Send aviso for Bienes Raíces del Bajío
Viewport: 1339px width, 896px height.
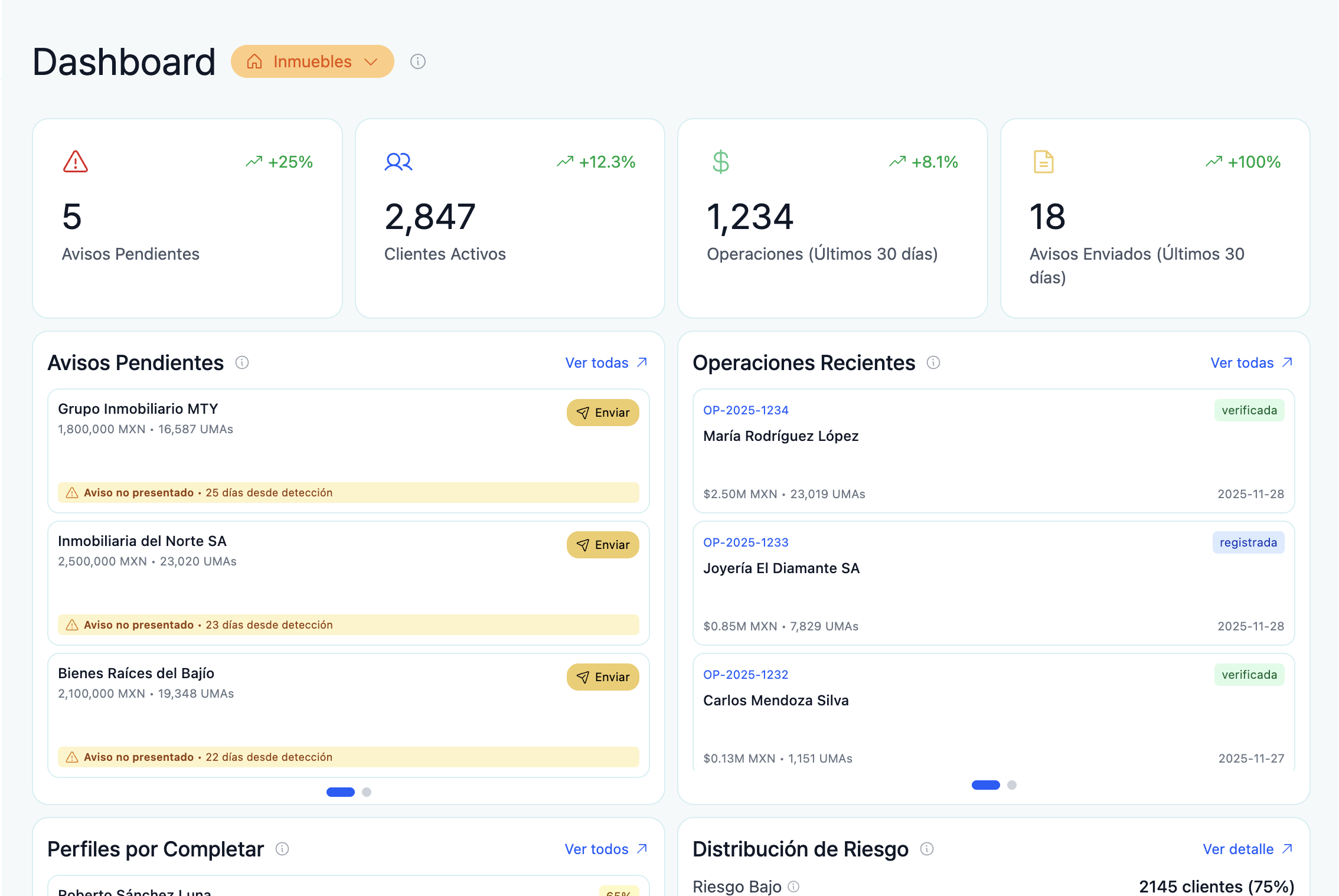point(603,677)
